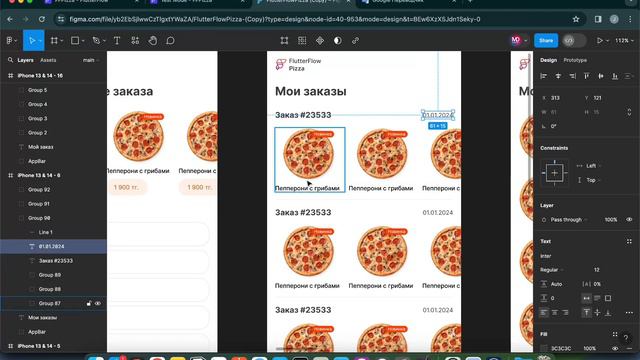Set text align left
The width and height of the screenshot is (640, 360).
coord(544,313)
